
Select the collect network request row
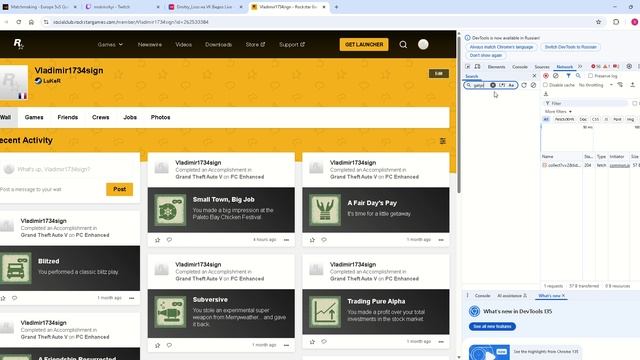pos(590,165)
